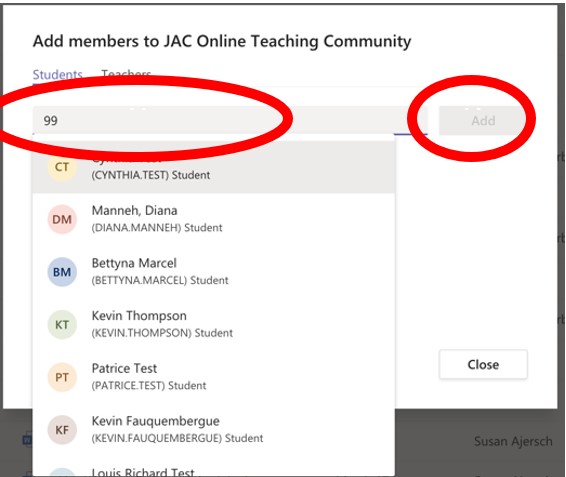Choose Patrice Test from suggestions

[x=214, y=377]
